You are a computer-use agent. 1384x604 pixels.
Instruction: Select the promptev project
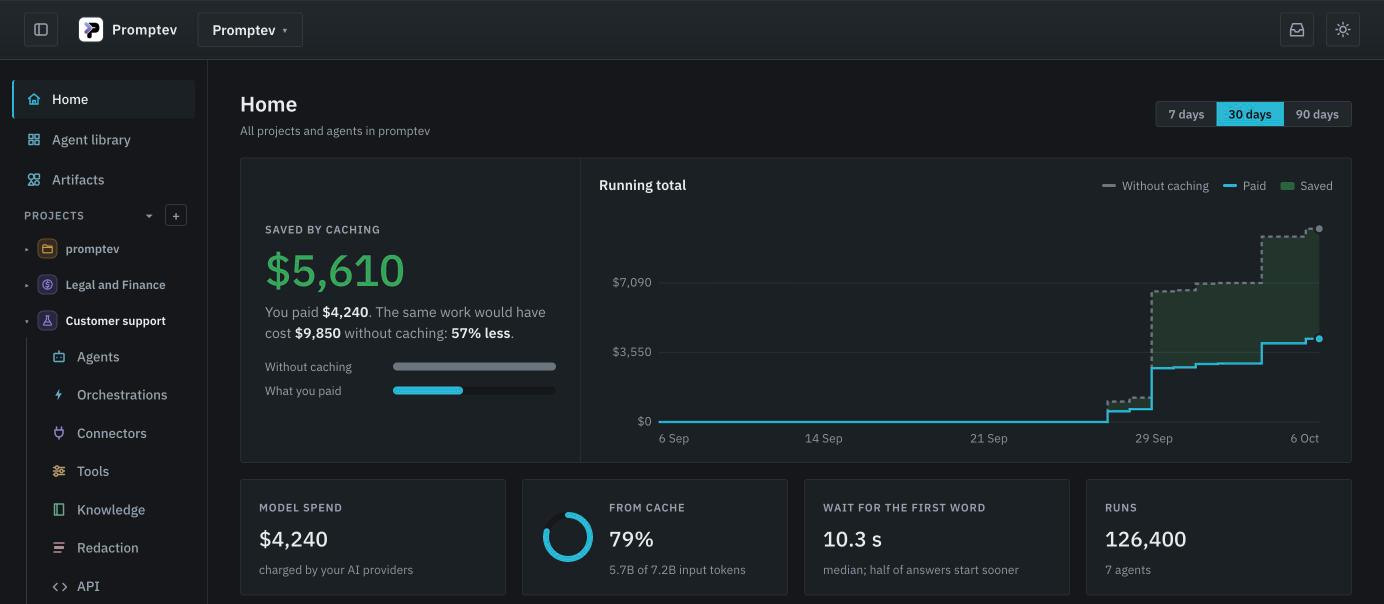coord(92,249)
